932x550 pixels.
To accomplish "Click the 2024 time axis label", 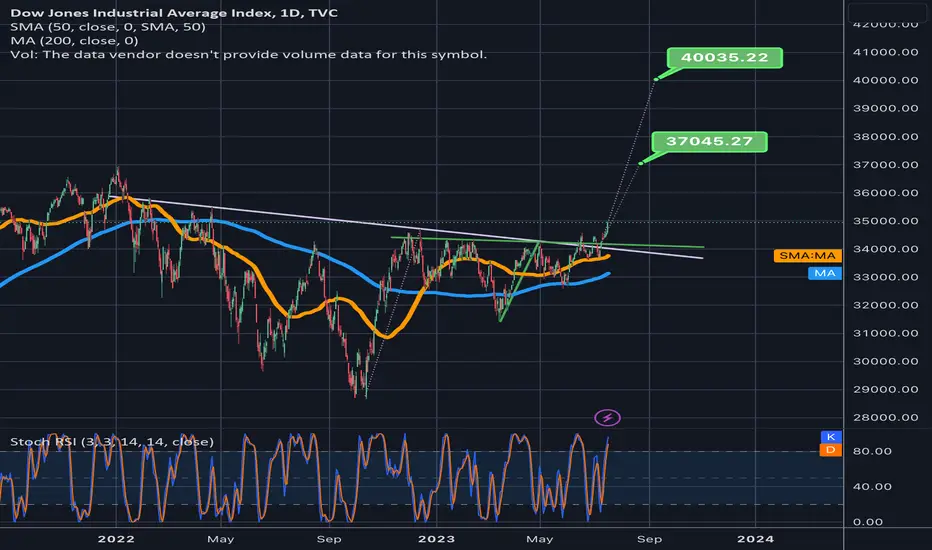I will click(x=755, y=539).
